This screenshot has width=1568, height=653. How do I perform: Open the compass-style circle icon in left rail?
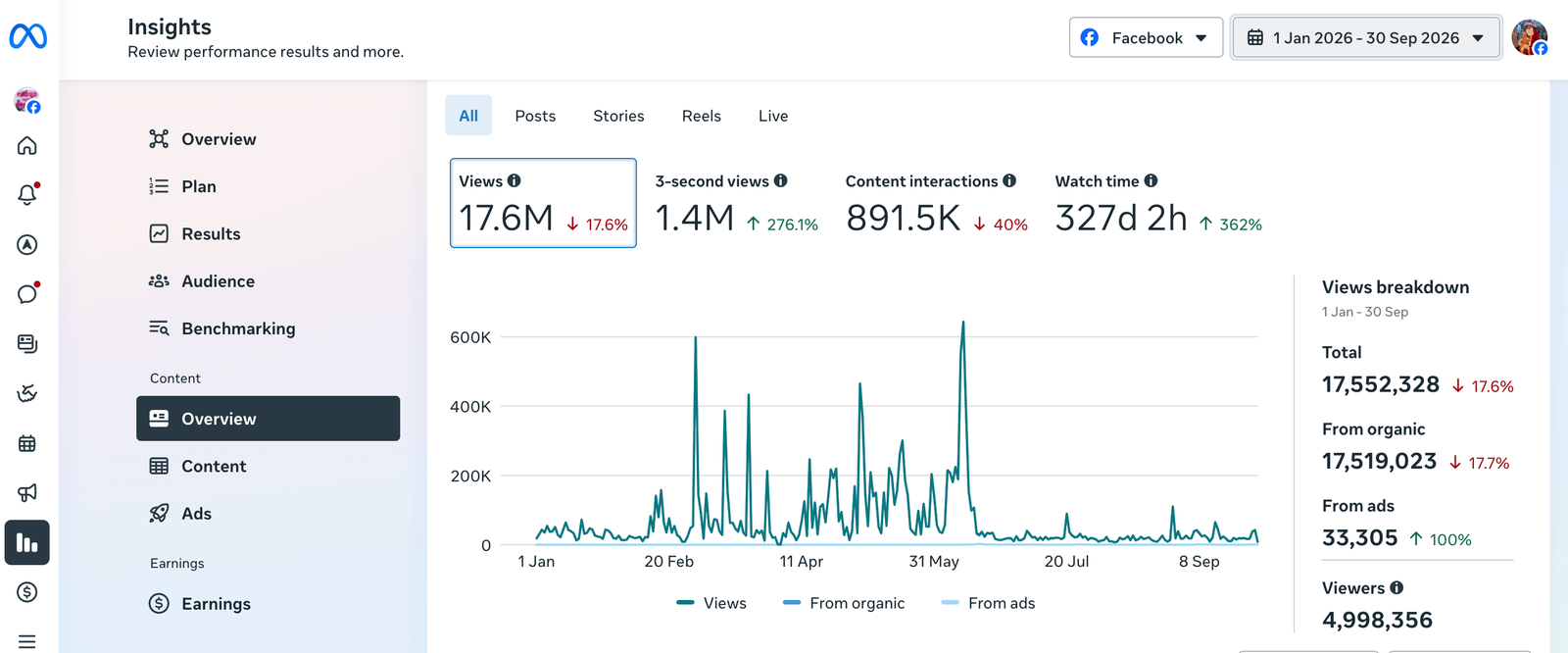(27, 245)
